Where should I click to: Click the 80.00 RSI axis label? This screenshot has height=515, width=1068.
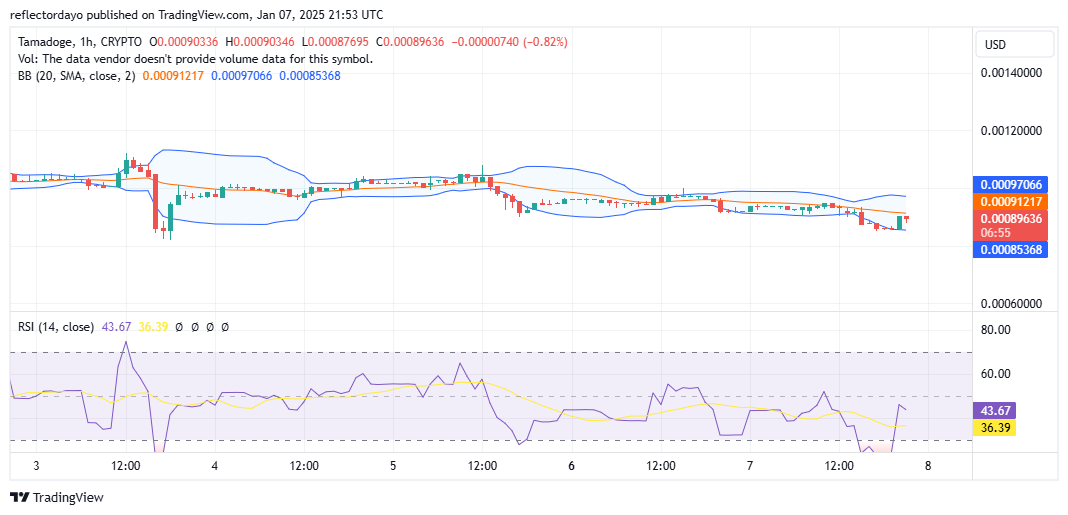click(994, 330)
